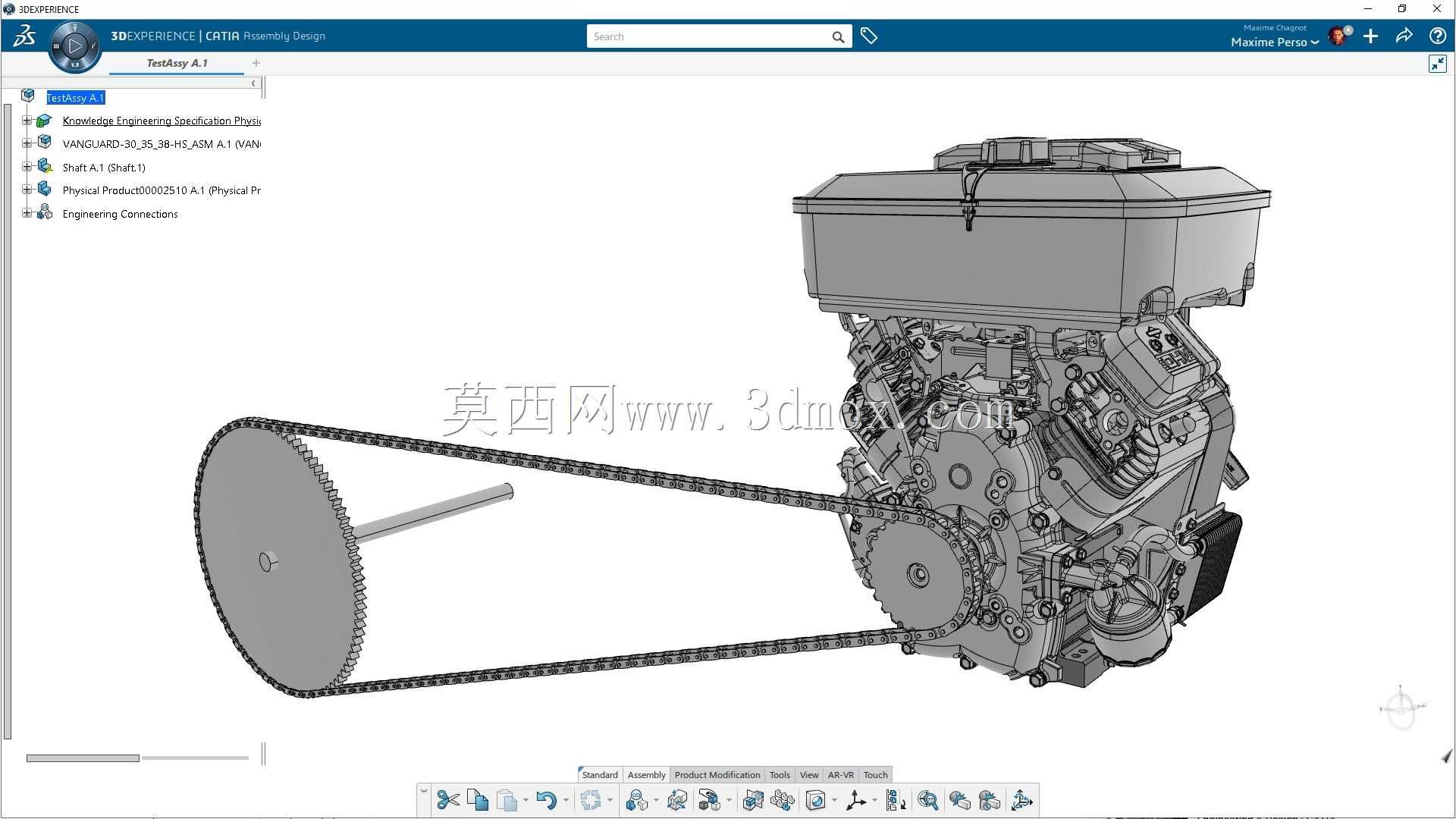The width and height of the screenshot is (1456, 819).
Task: Collapse the bottom action bar with the chevron
Action: coord(424,792)
